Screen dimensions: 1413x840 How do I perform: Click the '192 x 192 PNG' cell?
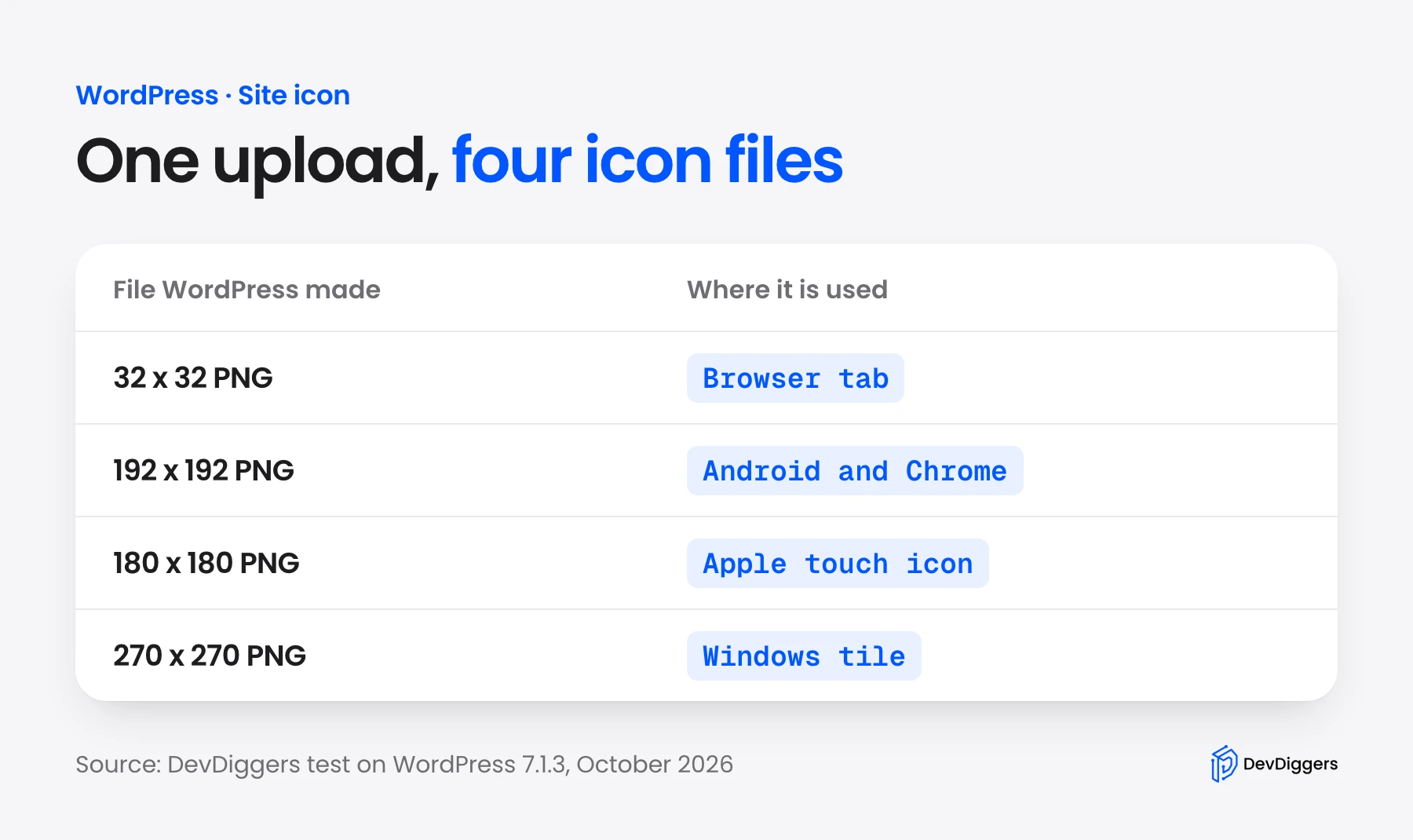(203, 471)
